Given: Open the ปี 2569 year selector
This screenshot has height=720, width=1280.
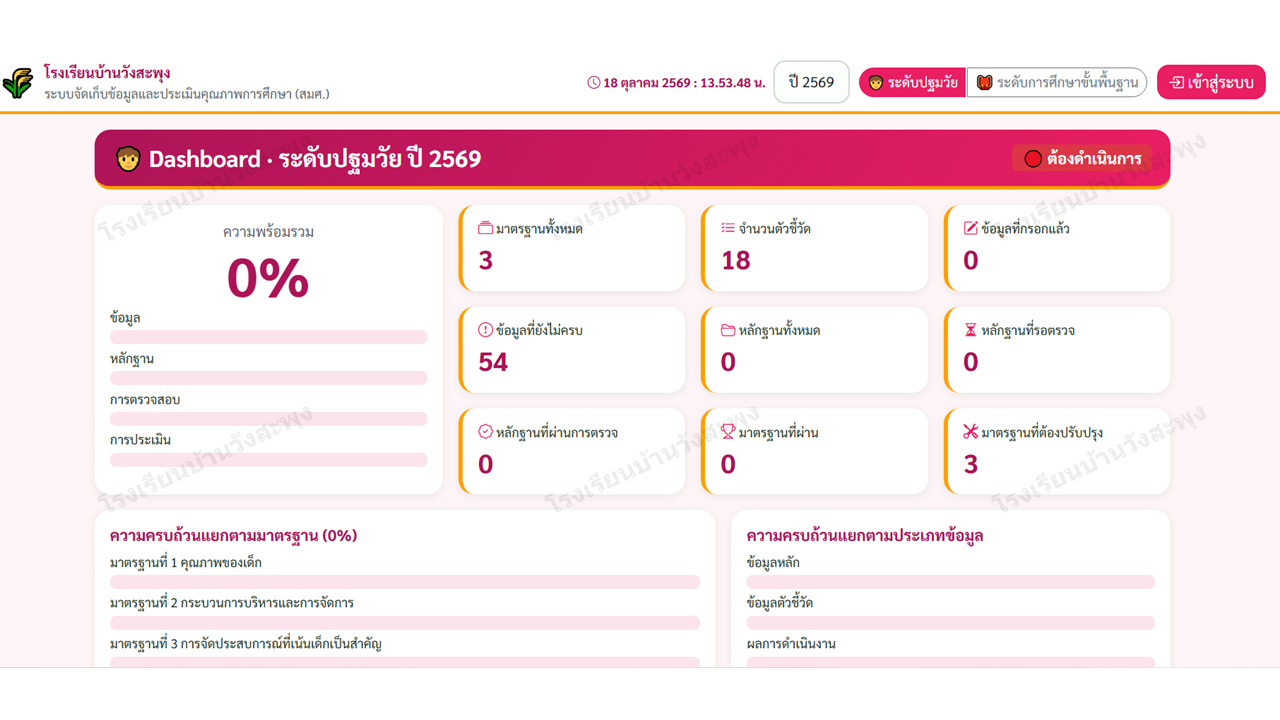Looking at the screenshot, I should 811,82.
